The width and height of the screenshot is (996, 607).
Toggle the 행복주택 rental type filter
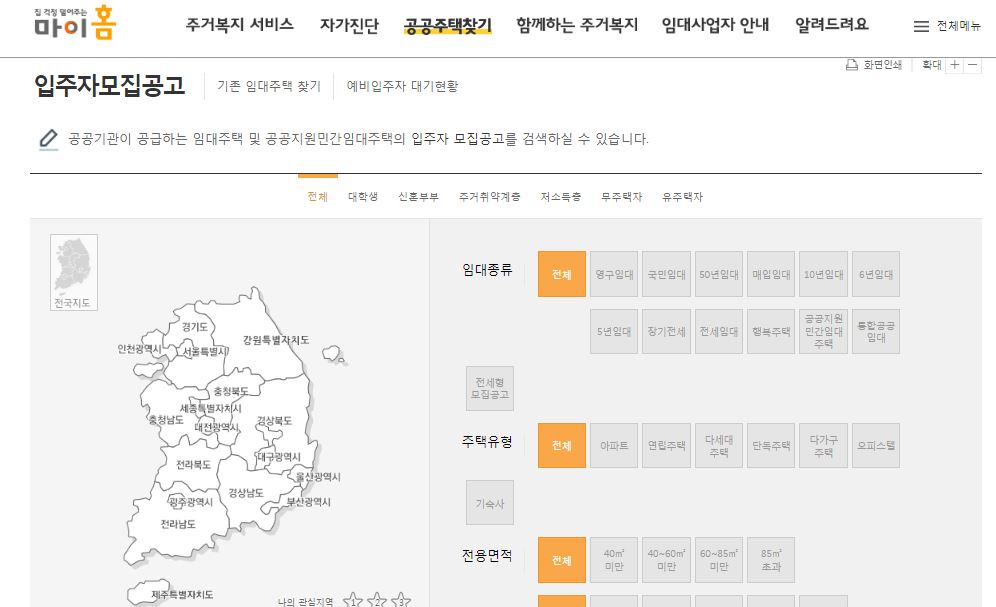(x=770, y=331)
